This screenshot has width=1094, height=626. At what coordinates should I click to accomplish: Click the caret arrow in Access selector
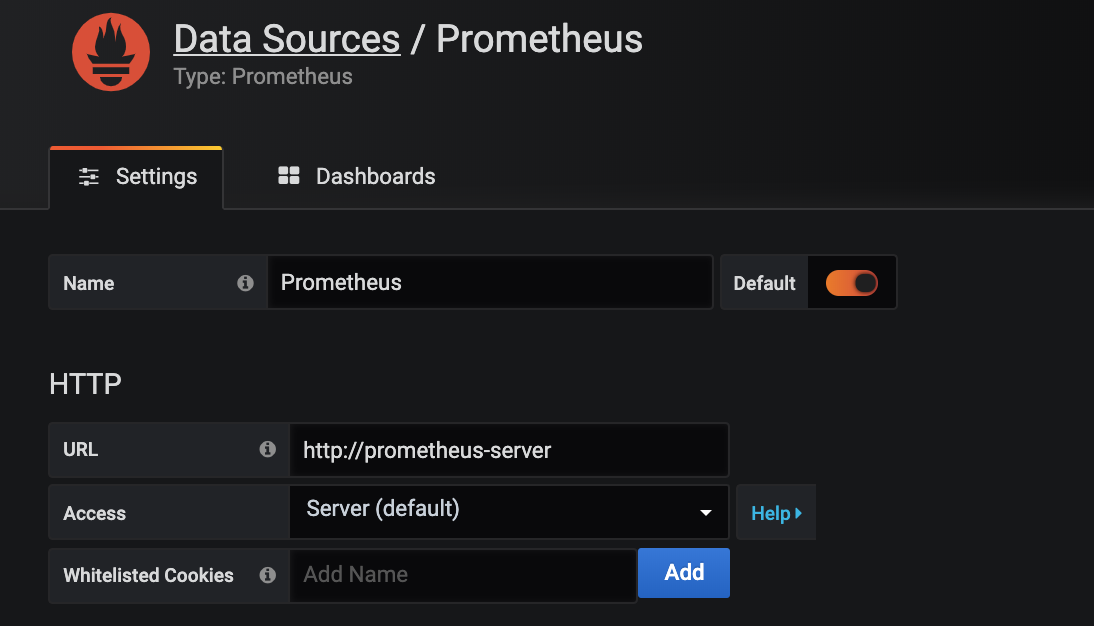pyautogui.click(x=706, y=512)
